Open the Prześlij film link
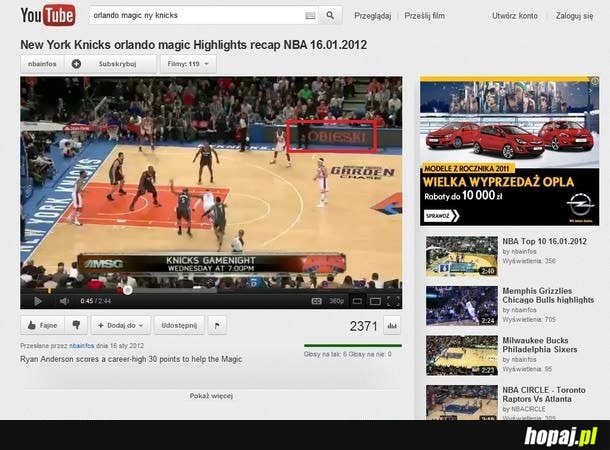This screenshot has height=450, width=610. click(x=424, y=16)
